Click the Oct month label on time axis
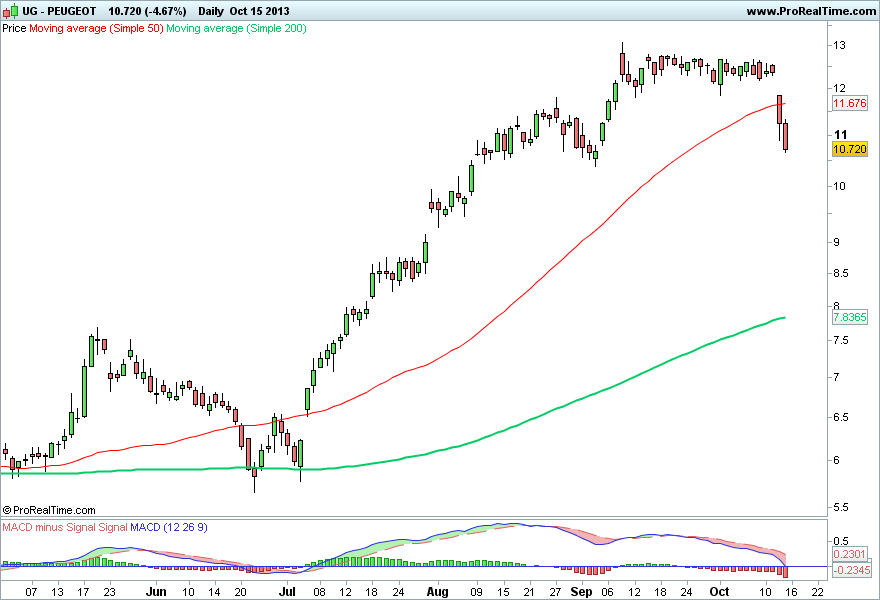Screen dimensions: 880x600 [x=719, y=592]
